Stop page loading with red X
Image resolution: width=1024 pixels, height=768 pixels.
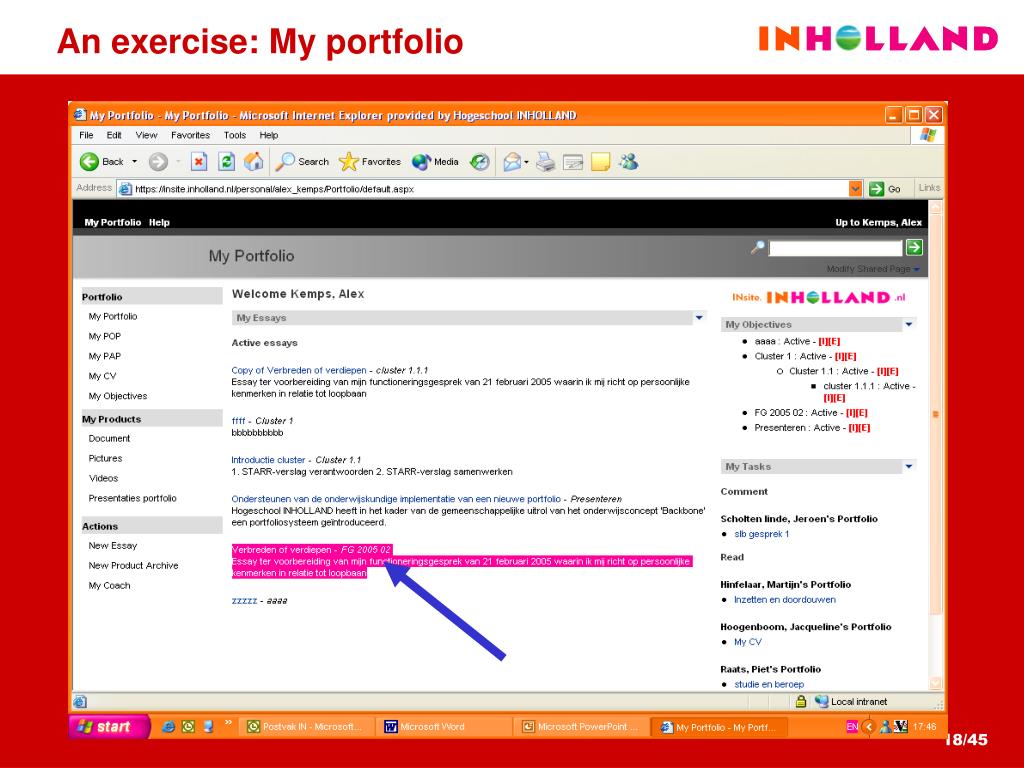click(199, 161)
